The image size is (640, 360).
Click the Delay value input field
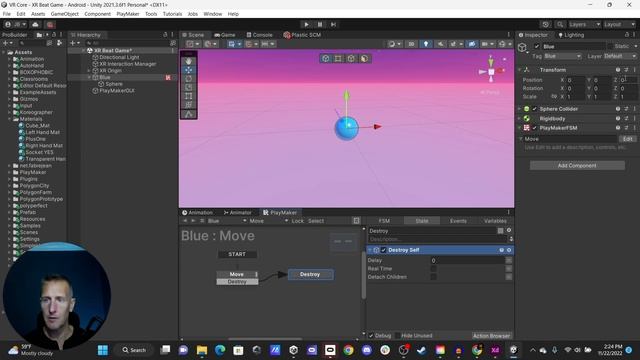[x=467, y=260]
